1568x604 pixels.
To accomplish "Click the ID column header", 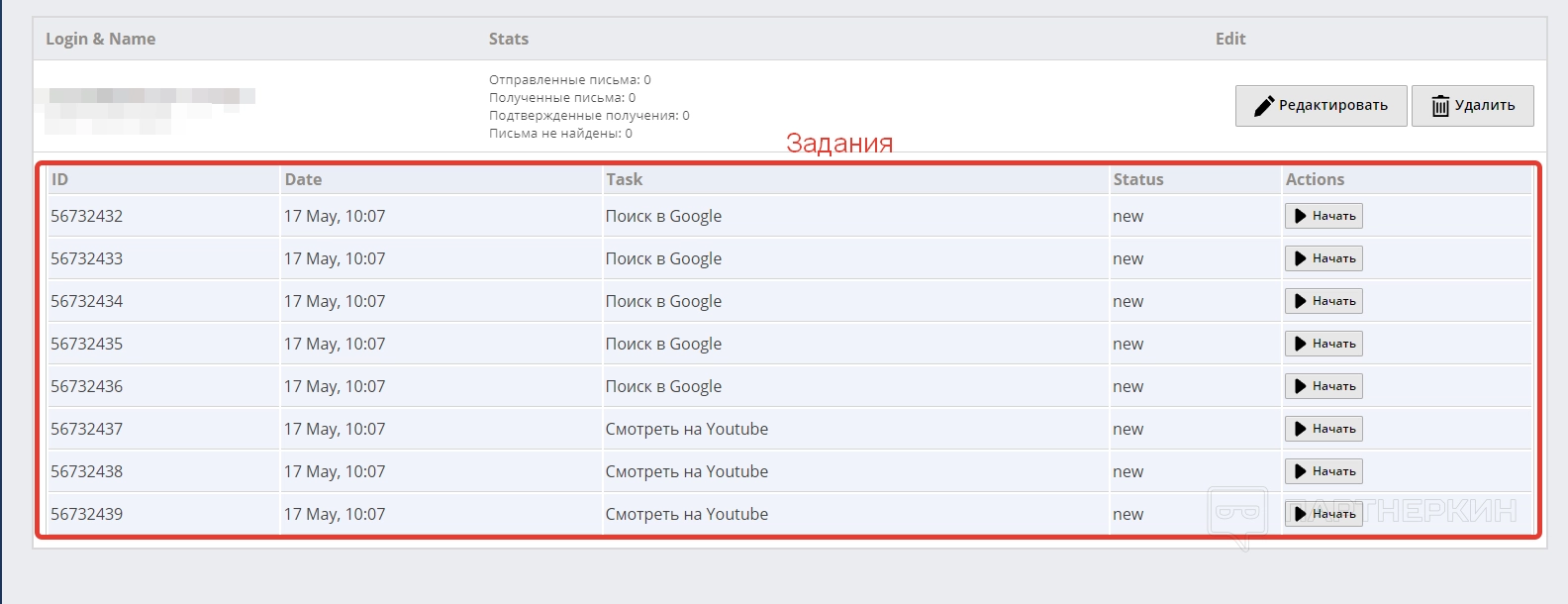I will pos(60,179).
